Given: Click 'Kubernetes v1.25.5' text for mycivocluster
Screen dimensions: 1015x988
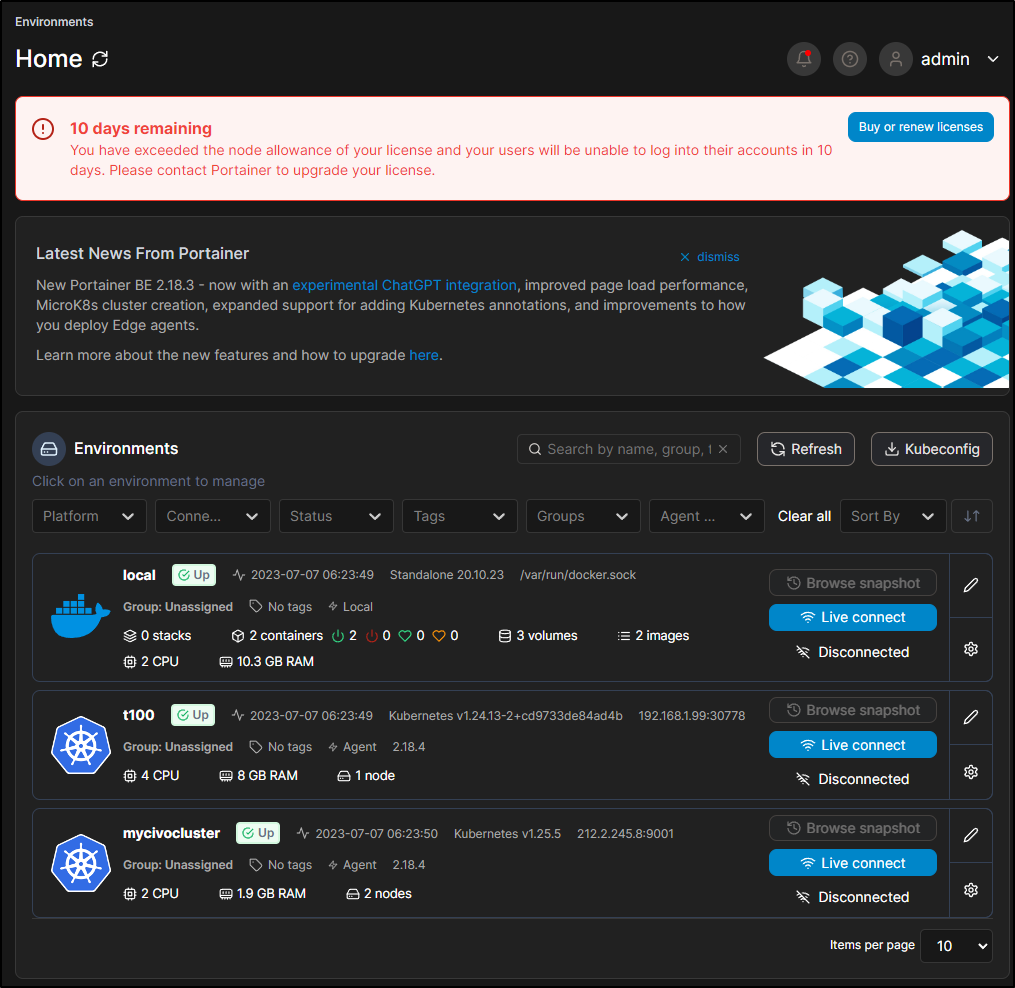Looking at the screenshot, I should click(x=508, y=833).
